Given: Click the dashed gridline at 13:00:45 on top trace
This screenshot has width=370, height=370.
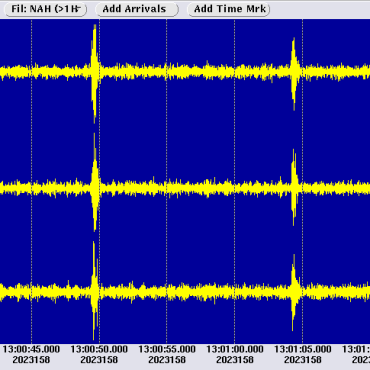Looking at the screenshot, I should pyautogui.click(x=32, y=72).
